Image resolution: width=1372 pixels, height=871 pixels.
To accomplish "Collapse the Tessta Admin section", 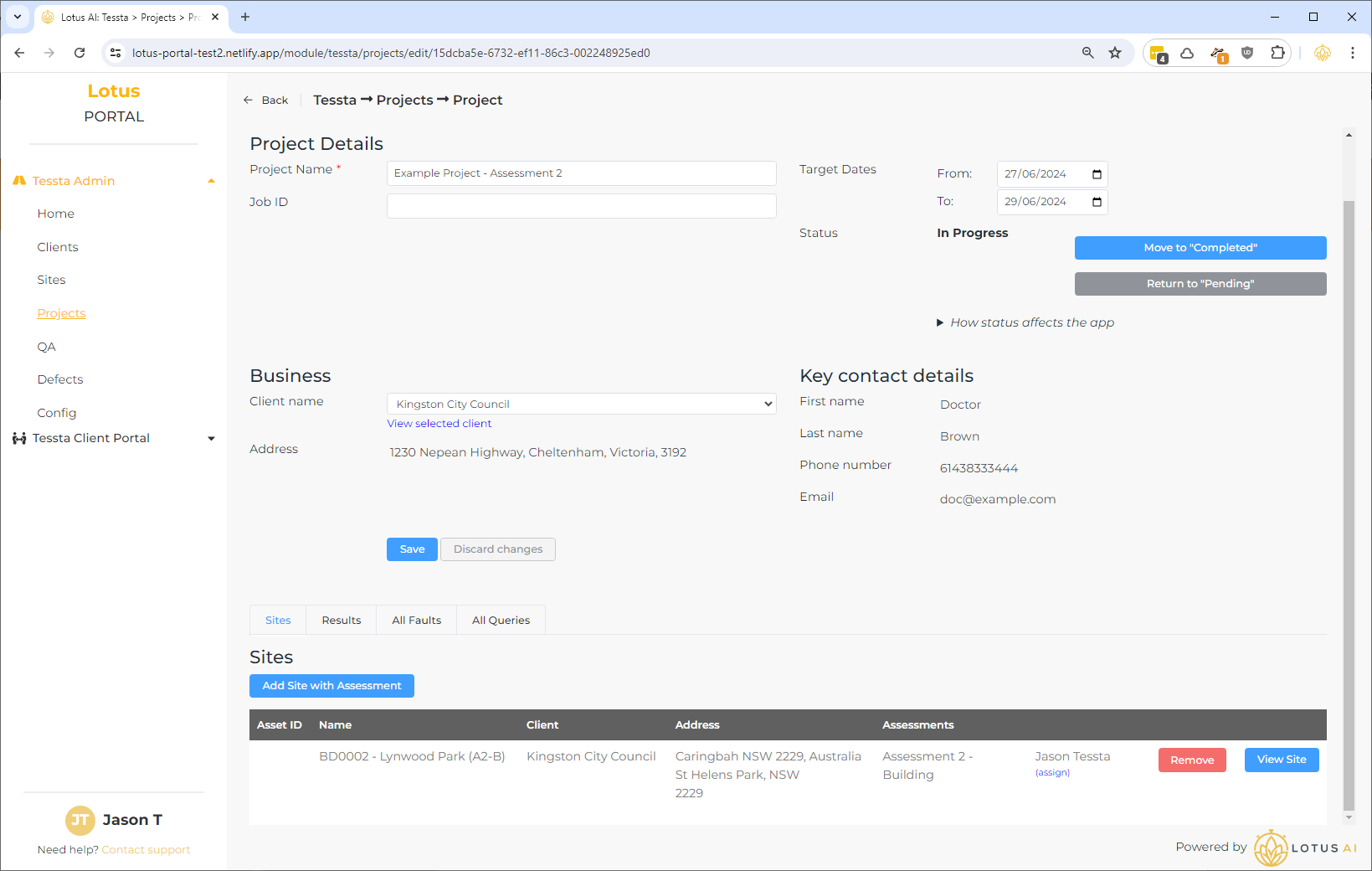I will click(x=211, y=181).
